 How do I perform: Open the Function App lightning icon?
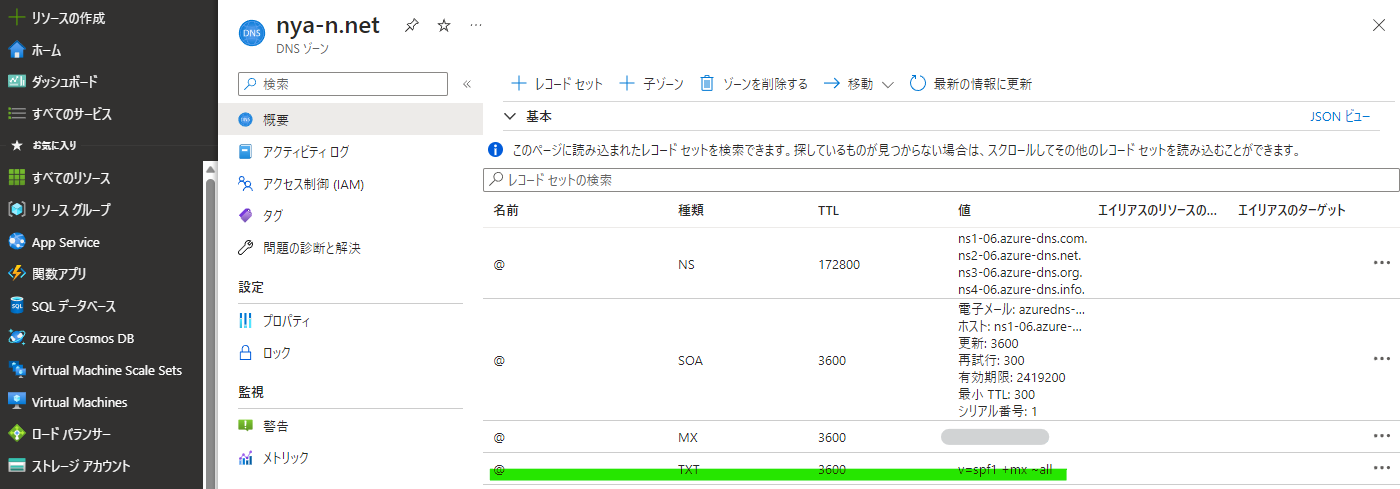16,274
